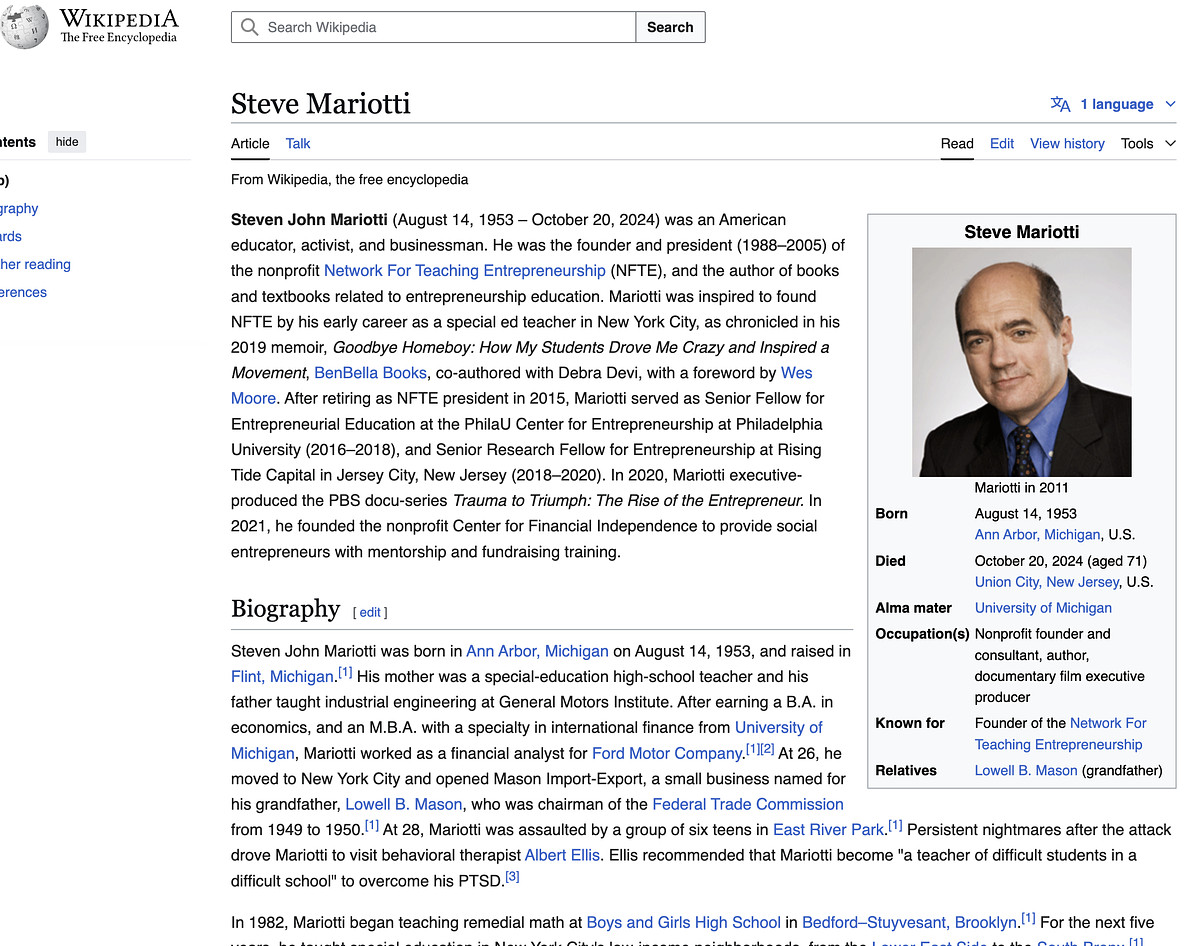Image resolution: width=1200 pixels, height=946 pixels.
Task: Open the Lowell B. Mason infobox link
Action: point(1026,770)
